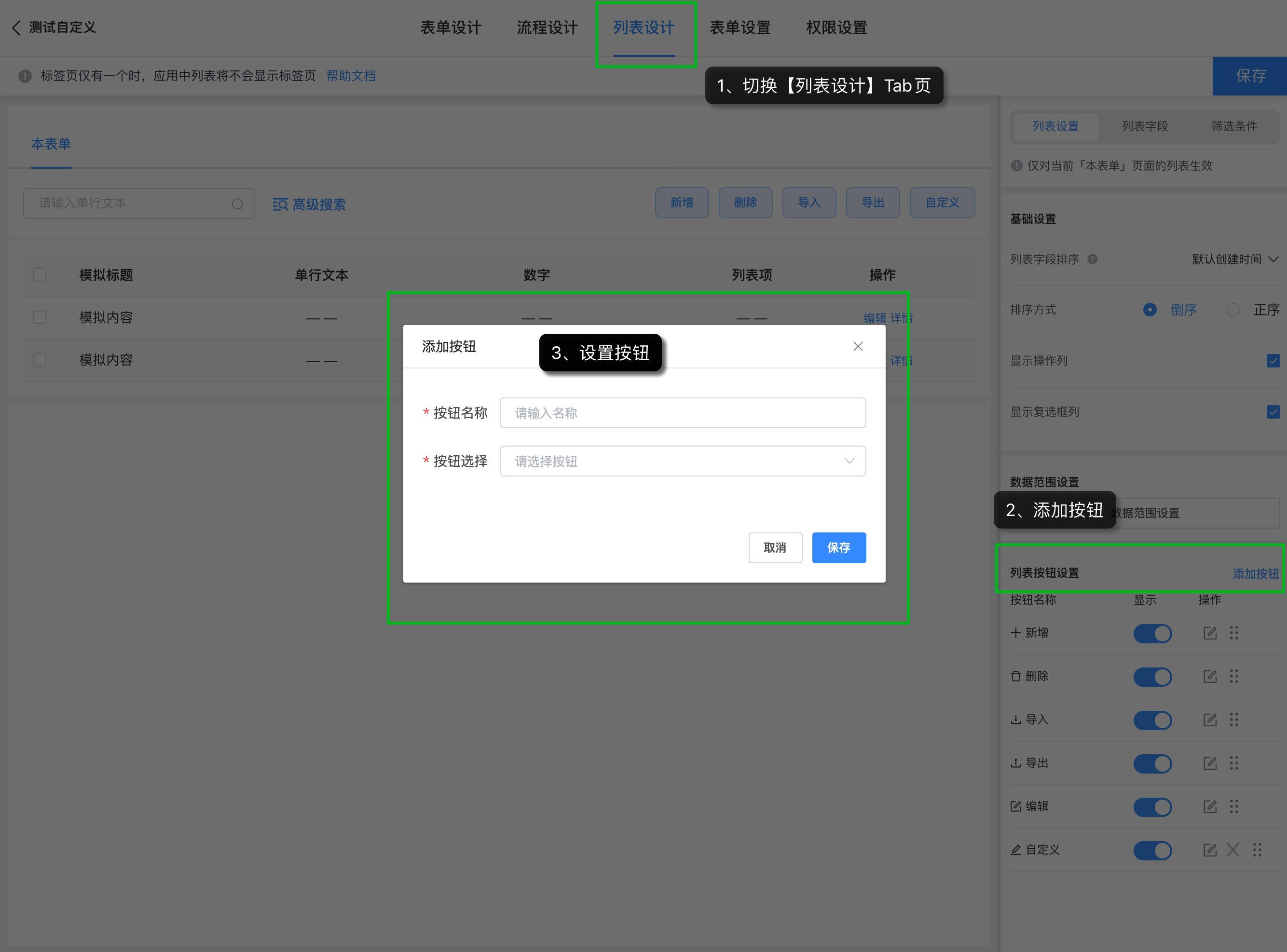Click the 添加按钮 link
The height and width of the screenshot is (952, 1287).
pyautogui.click(x=1255, y=573)
